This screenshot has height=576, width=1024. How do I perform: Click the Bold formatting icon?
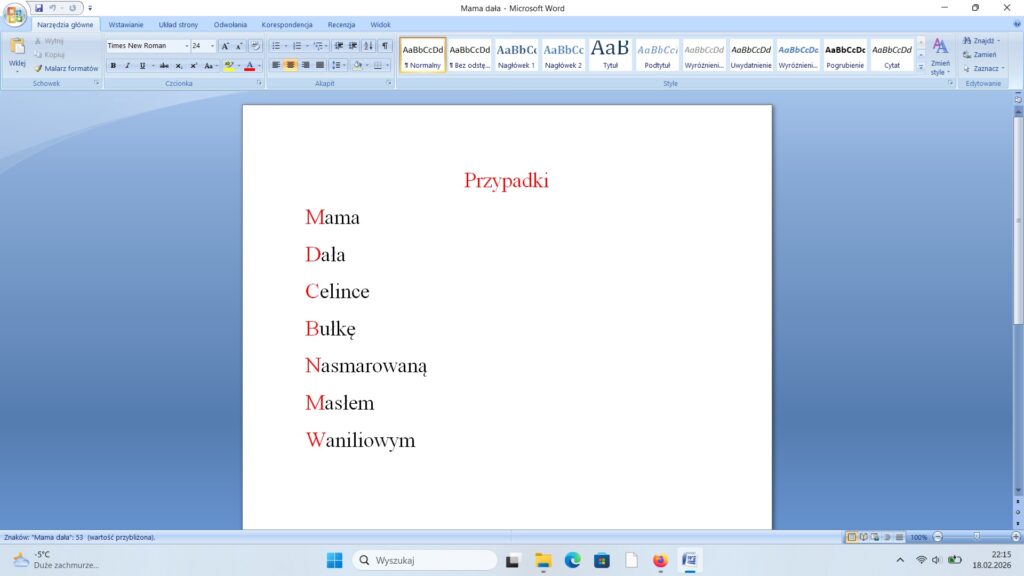(x=113, y=66)
